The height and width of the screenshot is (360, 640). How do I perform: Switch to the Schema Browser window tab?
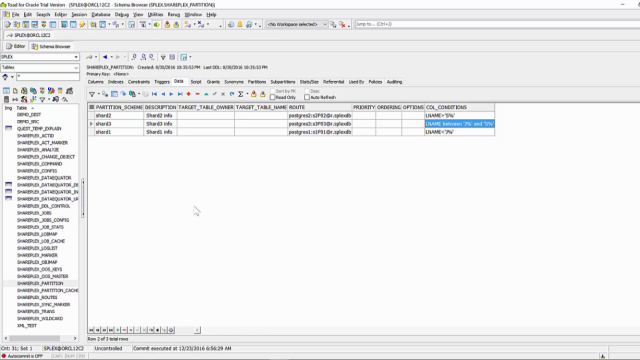click(51, 47)
